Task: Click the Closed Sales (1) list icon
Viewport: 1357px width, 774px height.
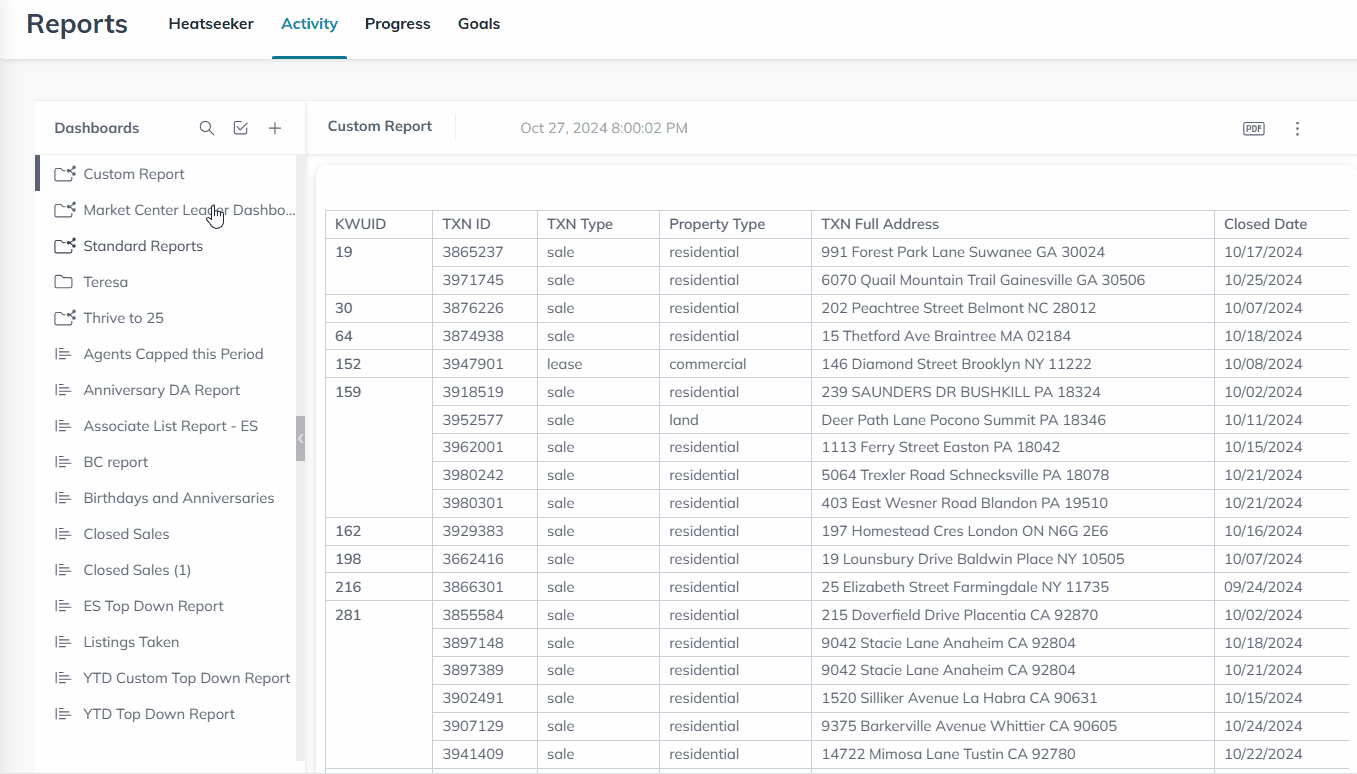Action: coord(64,570)
